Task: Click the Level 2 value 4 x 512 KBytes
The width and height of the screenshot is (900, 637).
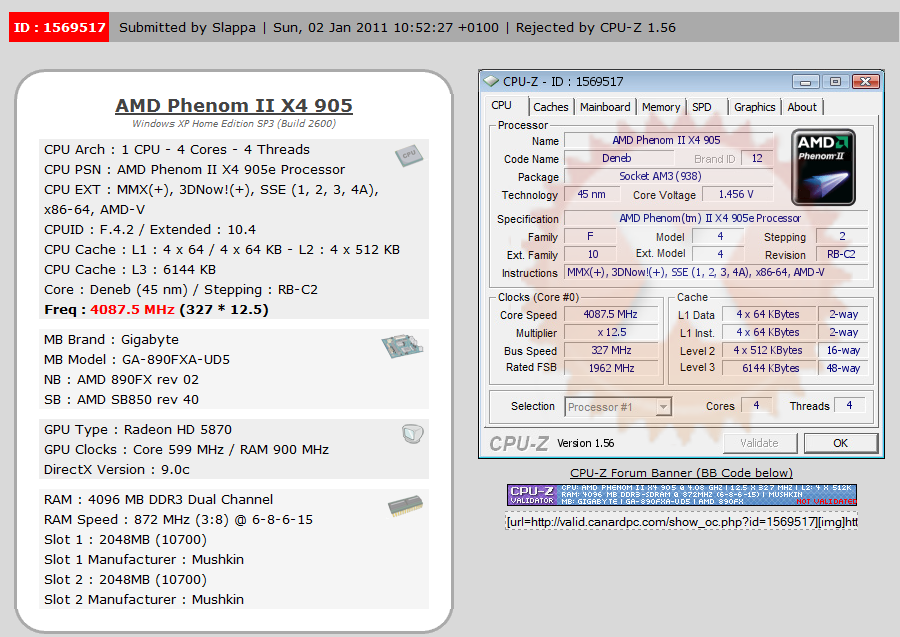Action: coord(769,350)
